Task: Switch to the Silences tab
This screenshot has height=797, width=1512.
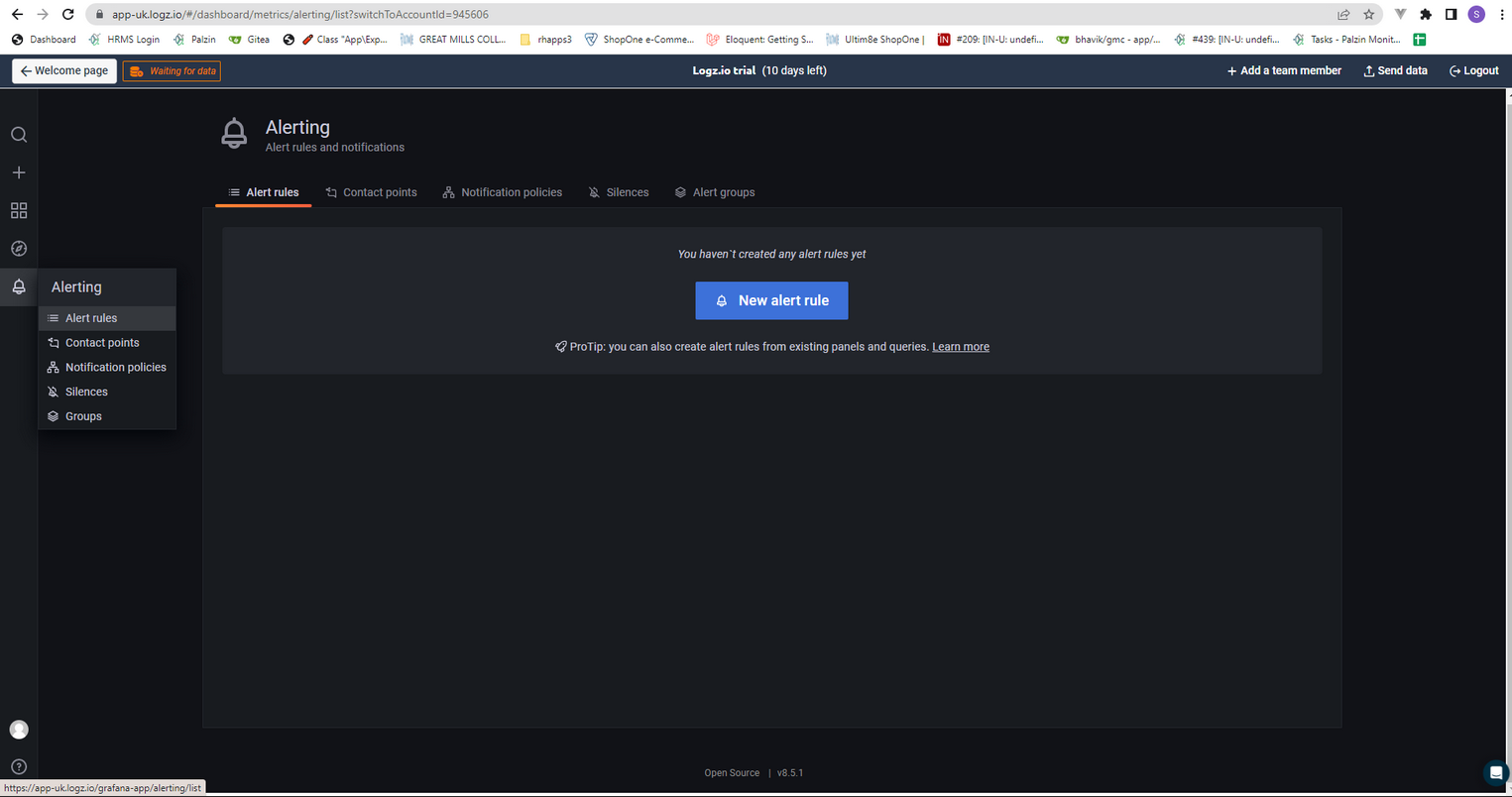Action: pos(619,192)
